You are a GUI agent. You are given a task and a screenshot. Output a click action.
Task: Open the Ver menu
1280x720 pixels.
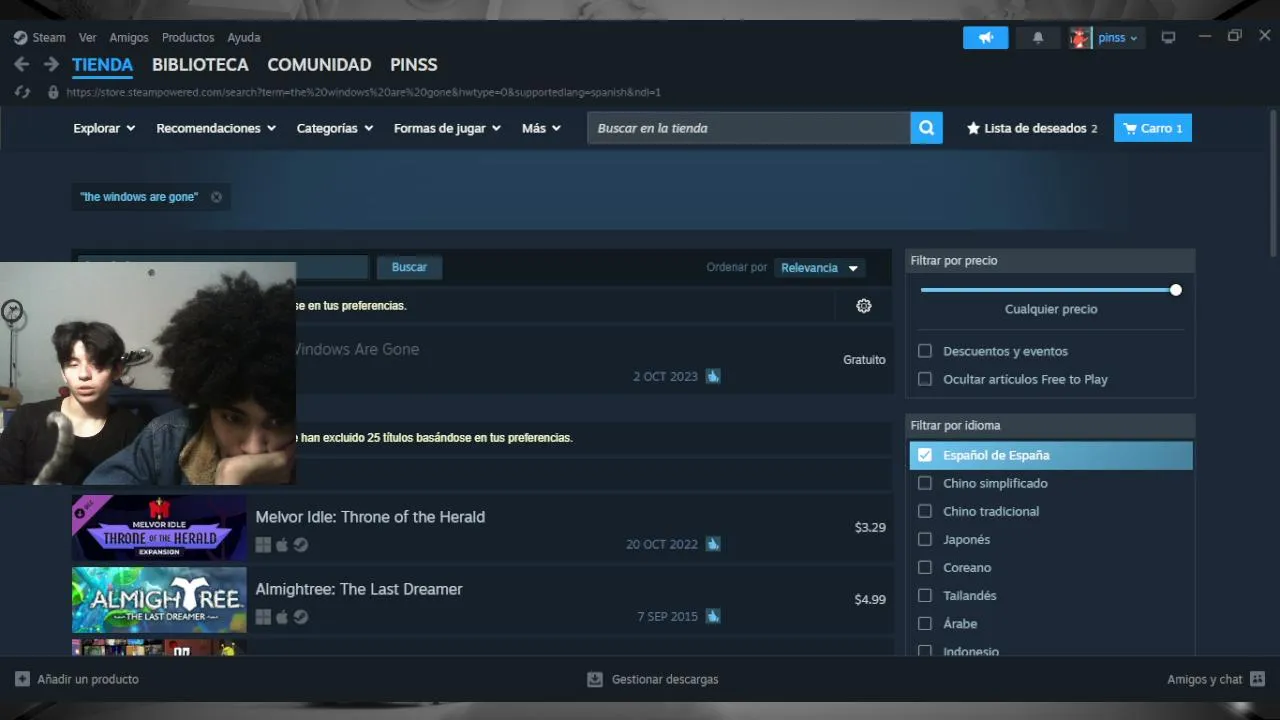88,38
